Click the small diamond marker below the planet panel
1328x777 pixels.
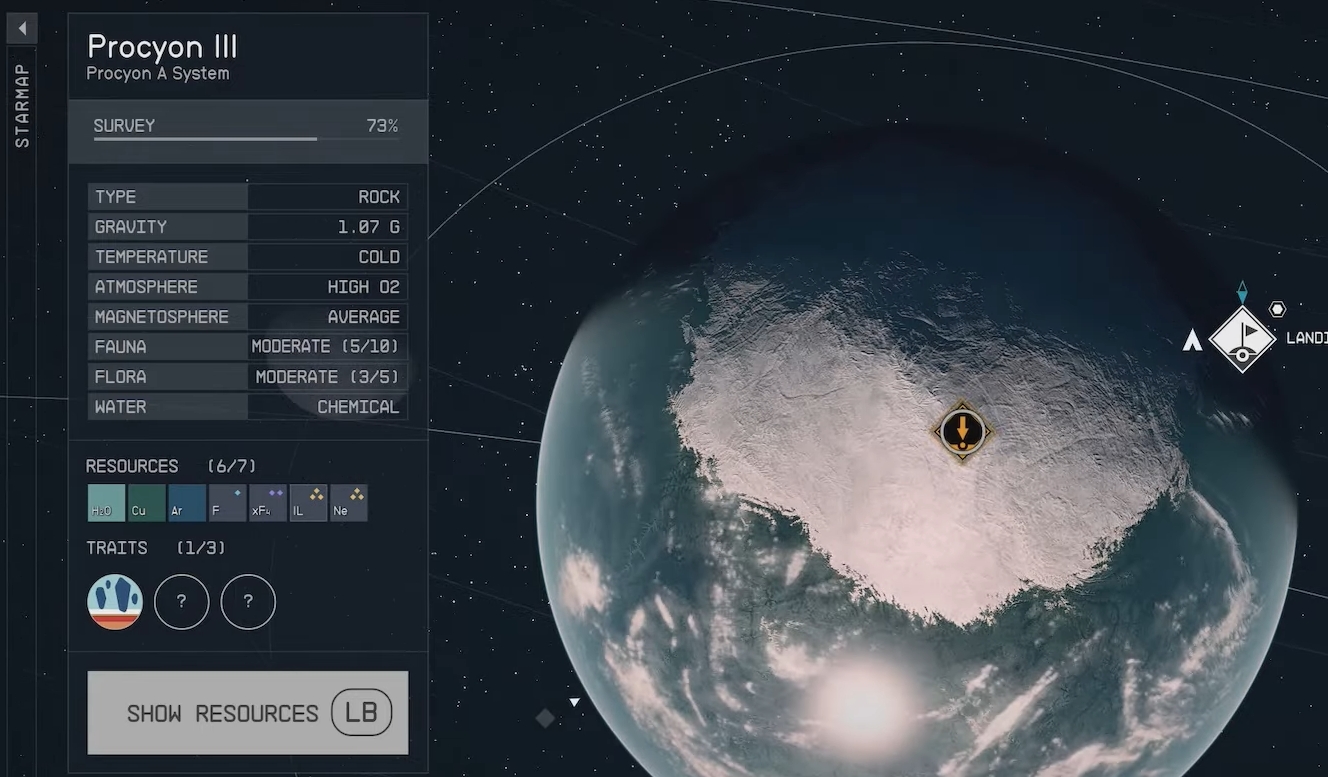tap(545, 718)
